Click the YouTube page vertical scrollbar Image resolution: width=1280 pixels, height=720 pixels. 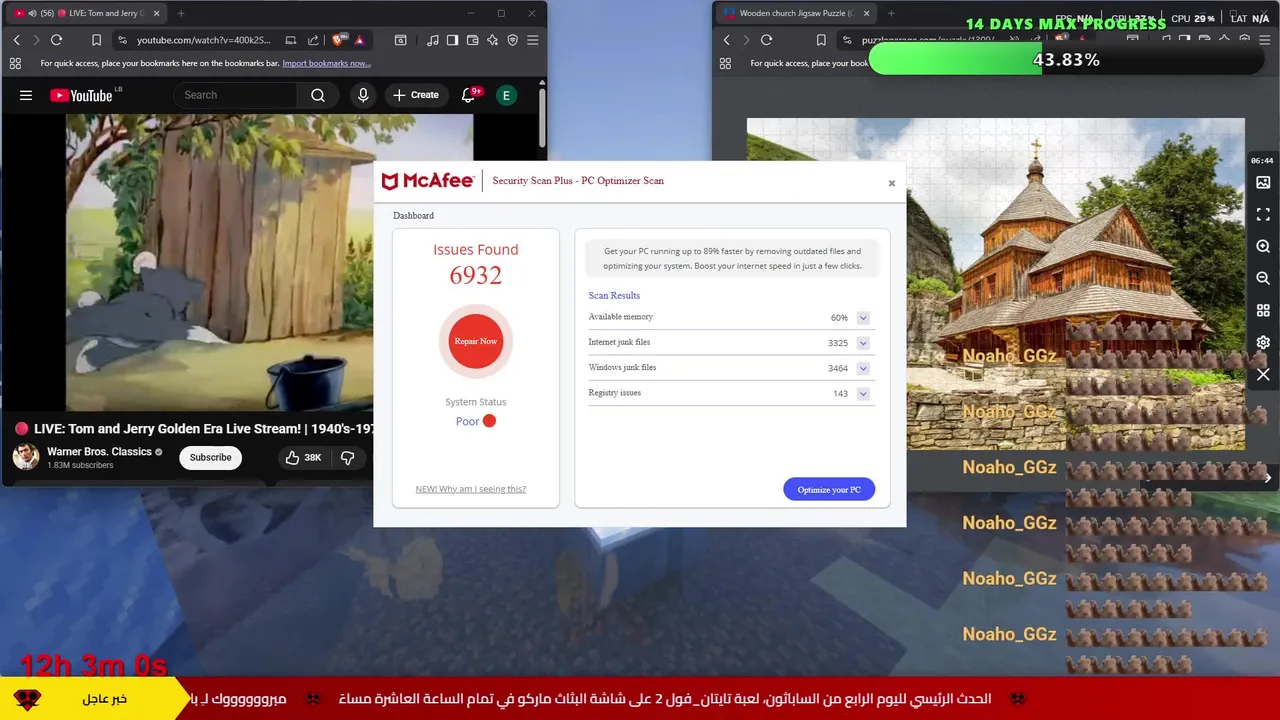tap(542, 118)
